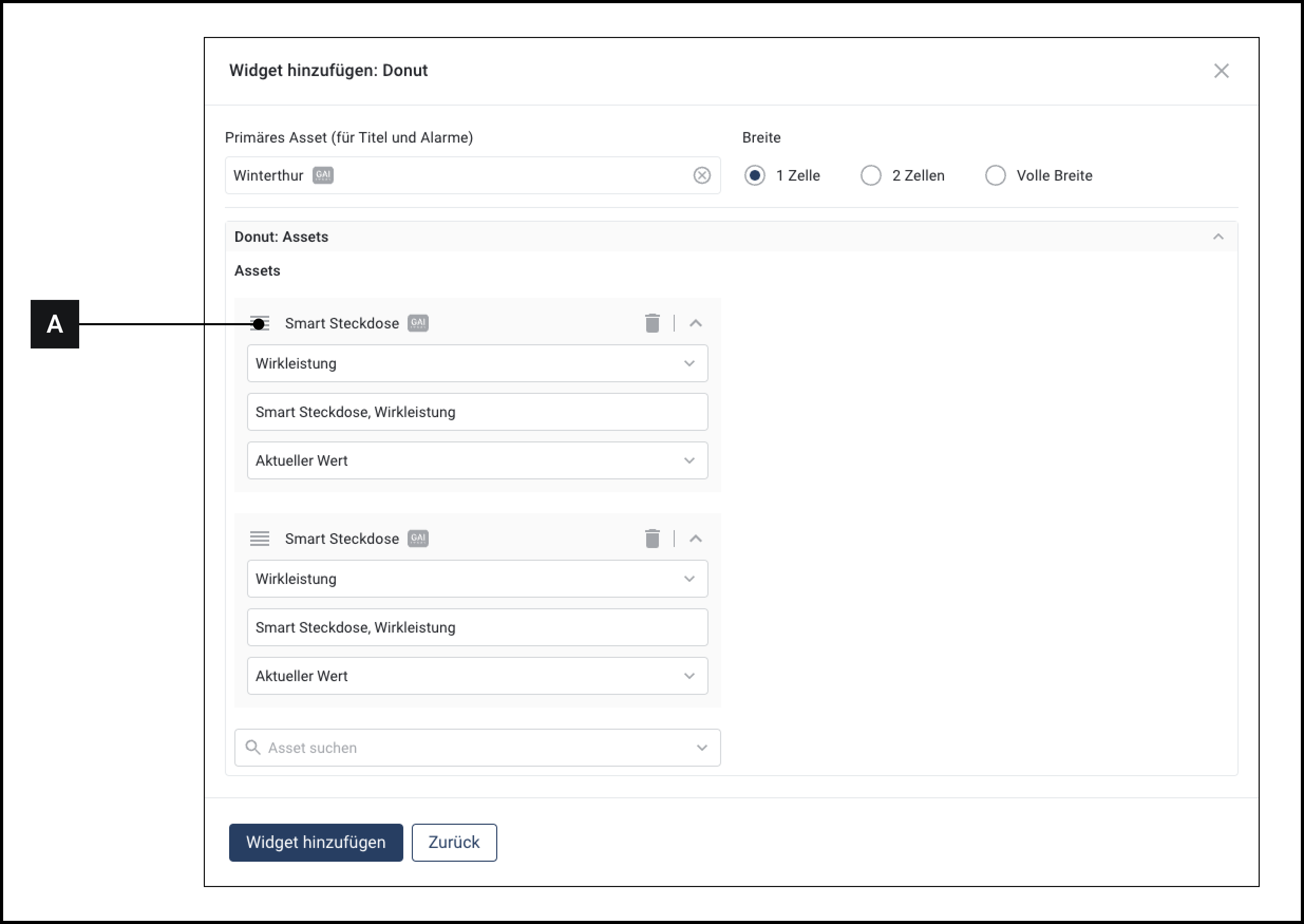Click drag handle of first Smart Steckdose

(259, 323)
